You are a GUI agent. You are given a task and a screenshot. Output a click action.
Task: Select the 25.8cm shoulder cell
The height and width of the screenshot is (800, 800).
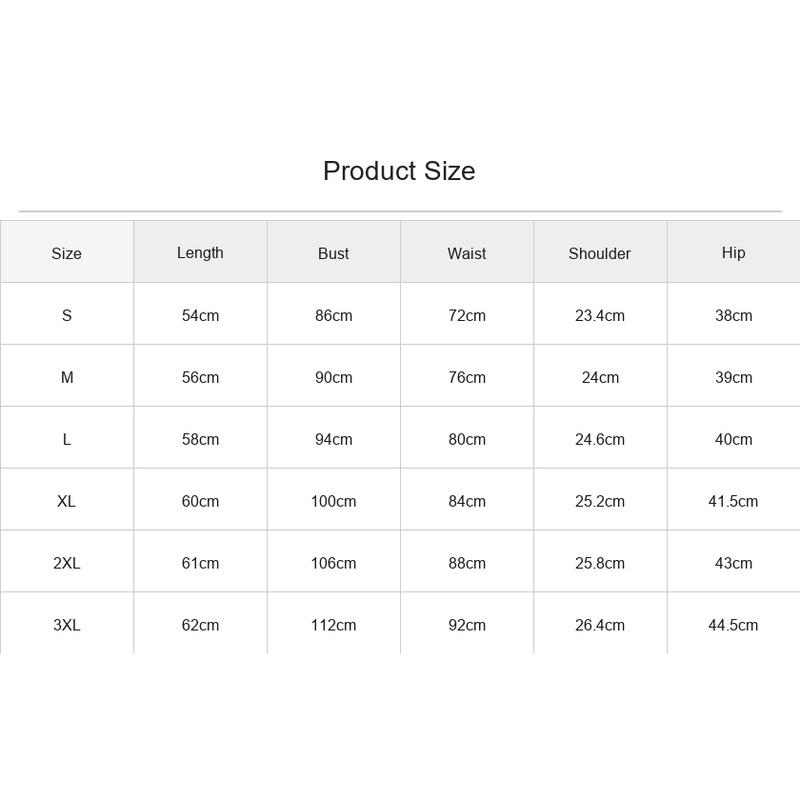[x=599, y=563]
